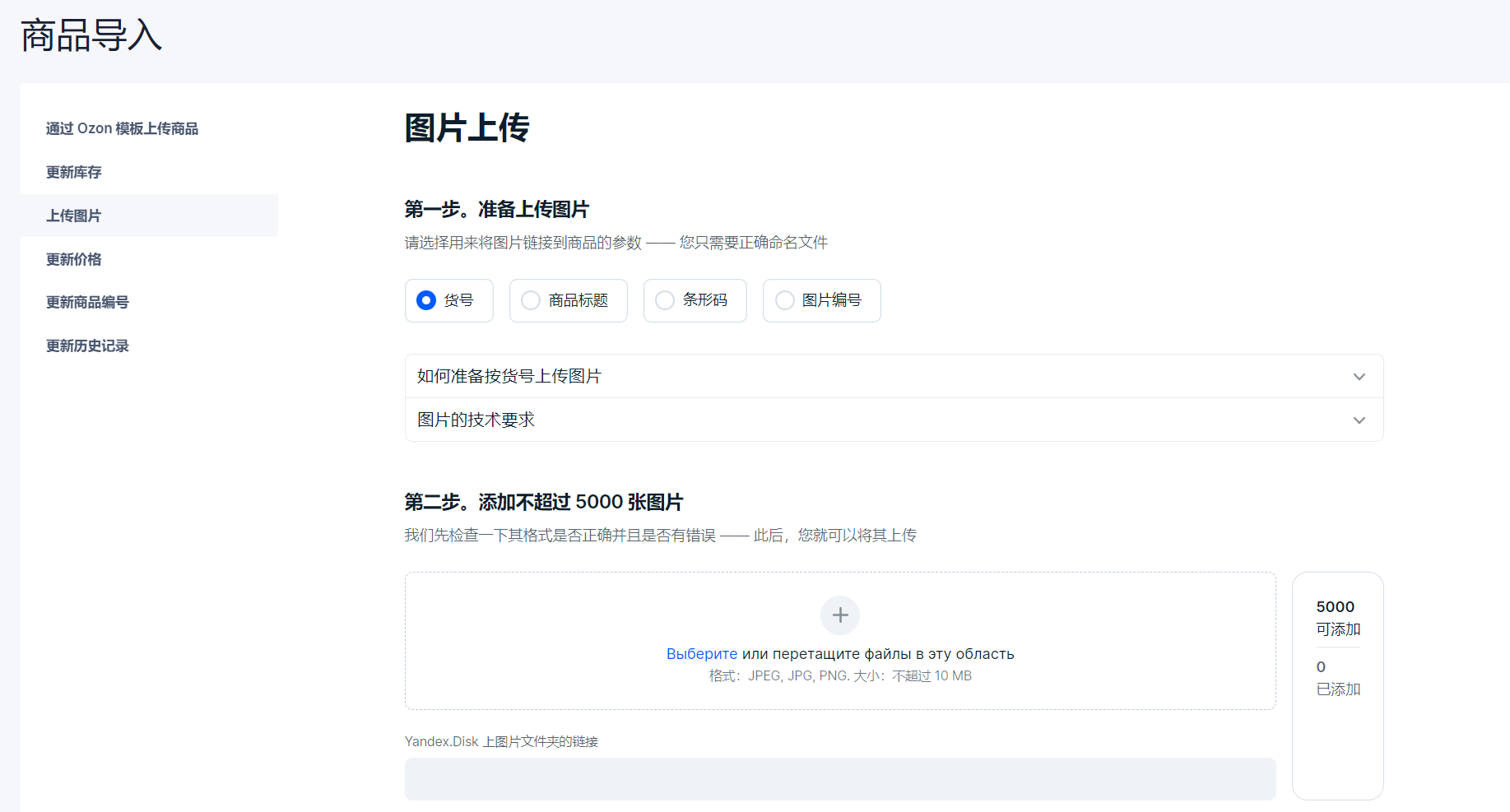The image size is (1510, 812).
Task: Click the file format hint JPEG, JPG, PNG
Action: click(x=840, y=676)
